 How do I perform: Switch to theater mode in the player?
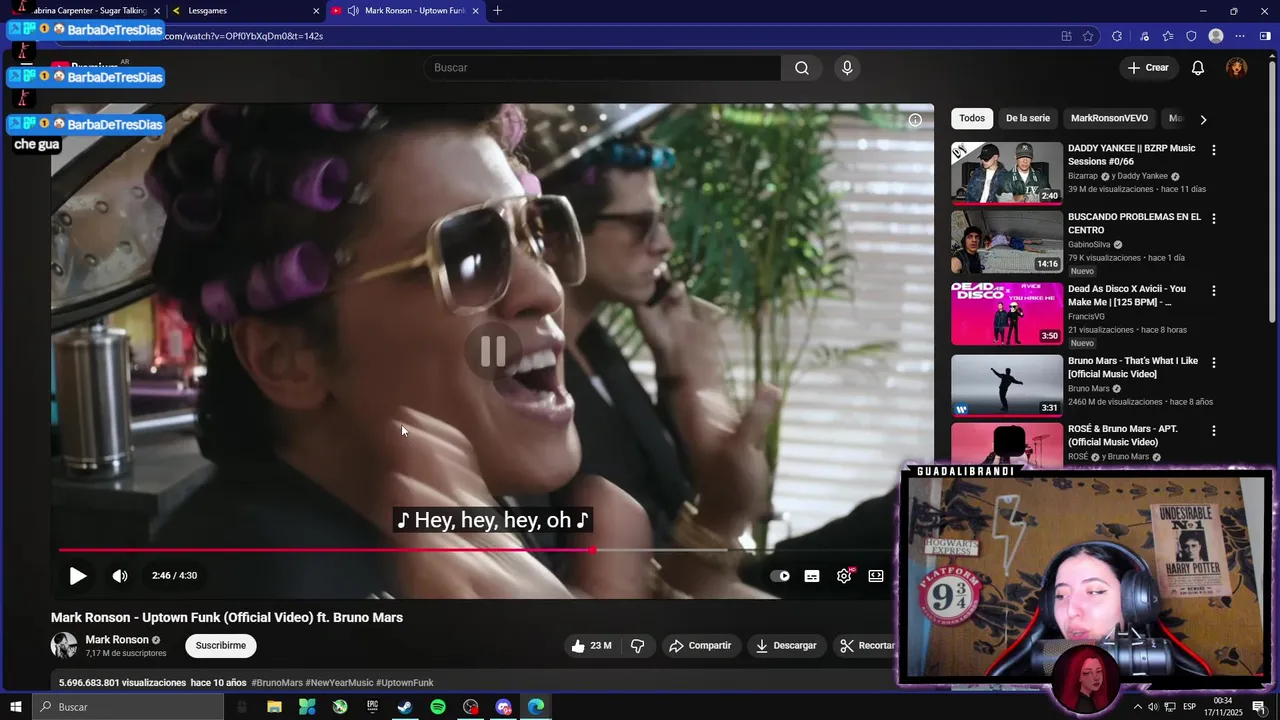[x=876, y=576]
